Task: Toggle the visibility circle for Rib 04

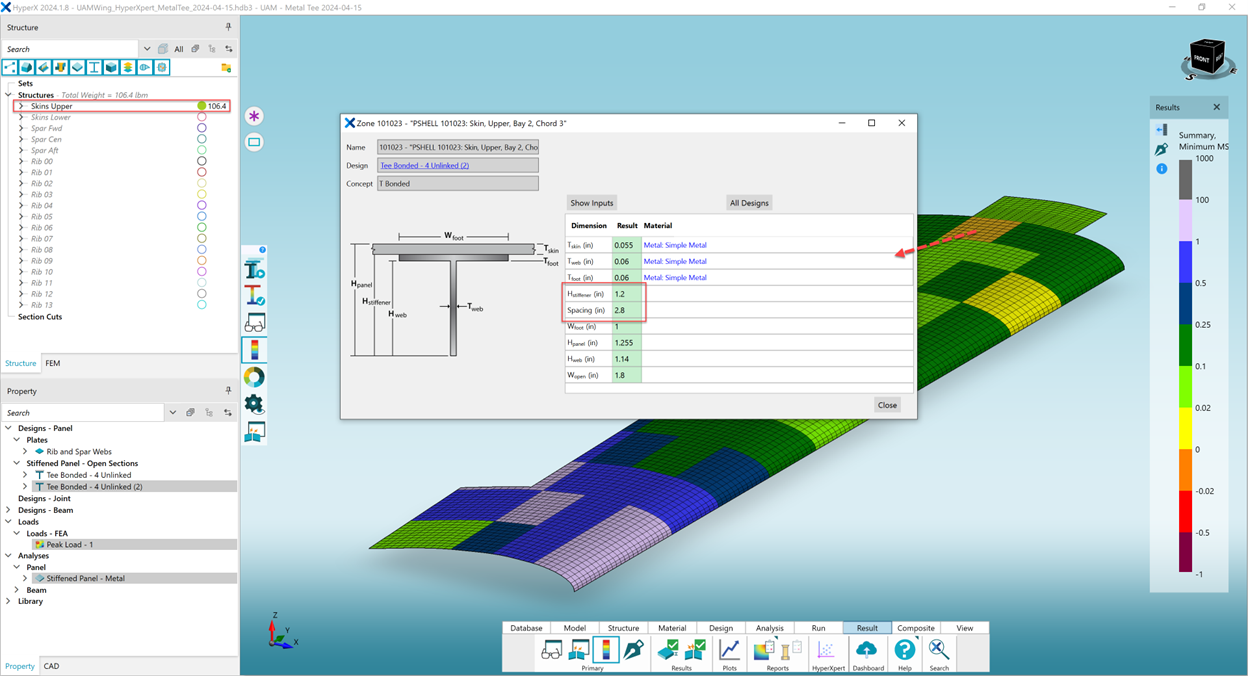Action: point(201,205)
